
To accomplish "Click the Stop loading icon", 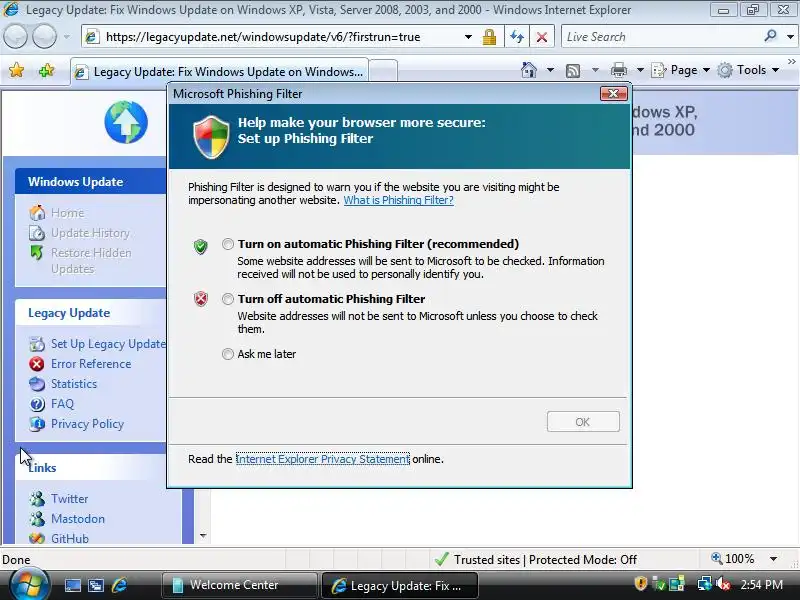I will 542,37.
